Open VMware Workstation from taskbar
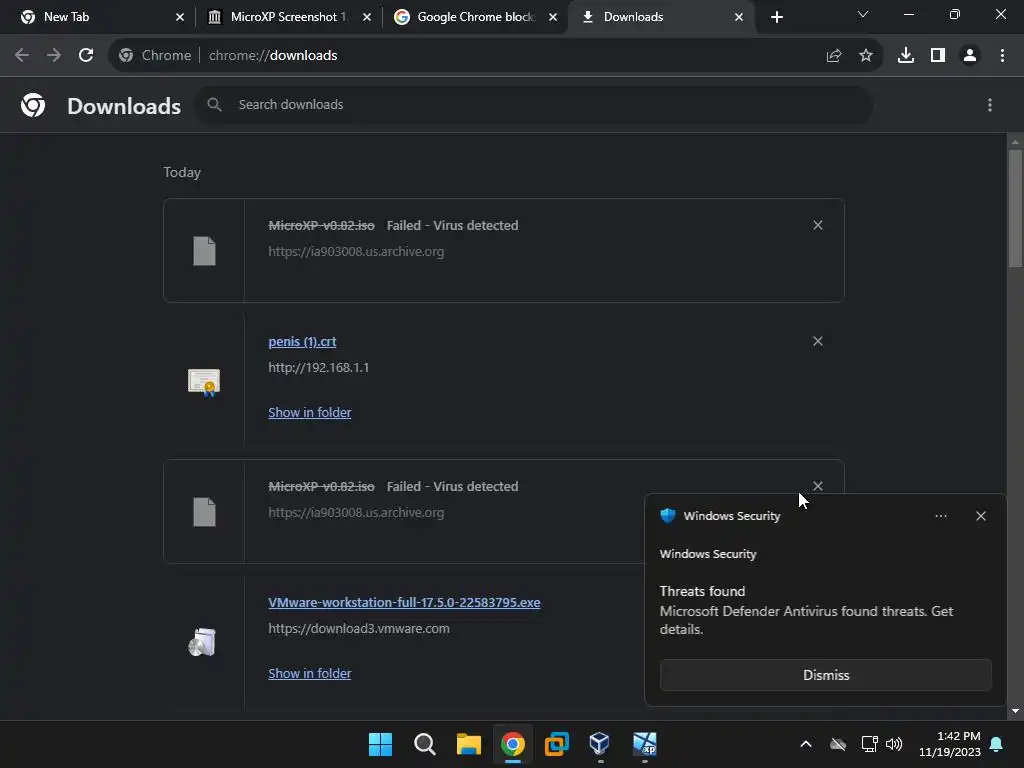 tap(556, 744)
